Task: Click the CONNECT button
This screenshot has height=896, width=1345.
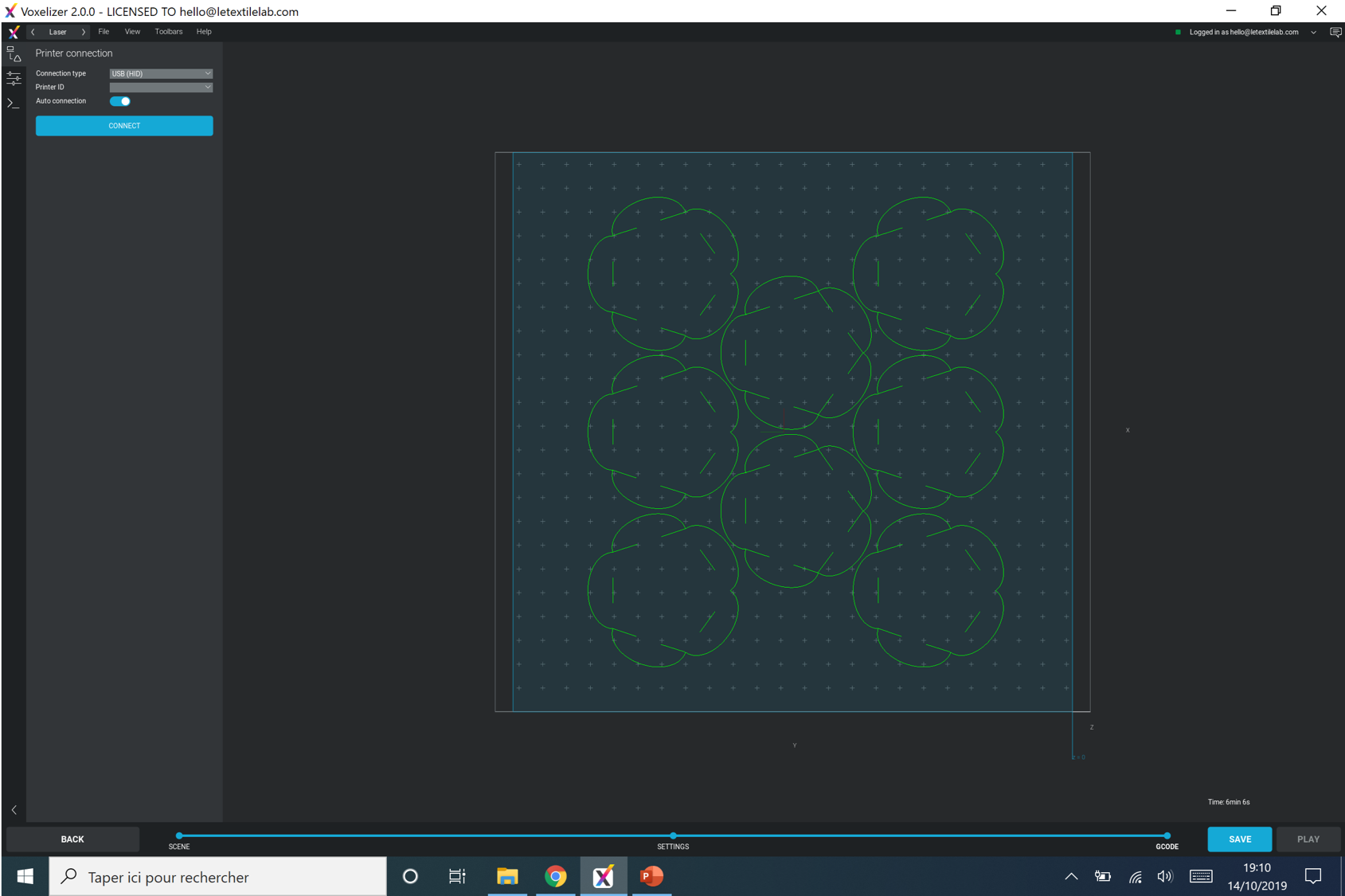Action: click(124, 126)
